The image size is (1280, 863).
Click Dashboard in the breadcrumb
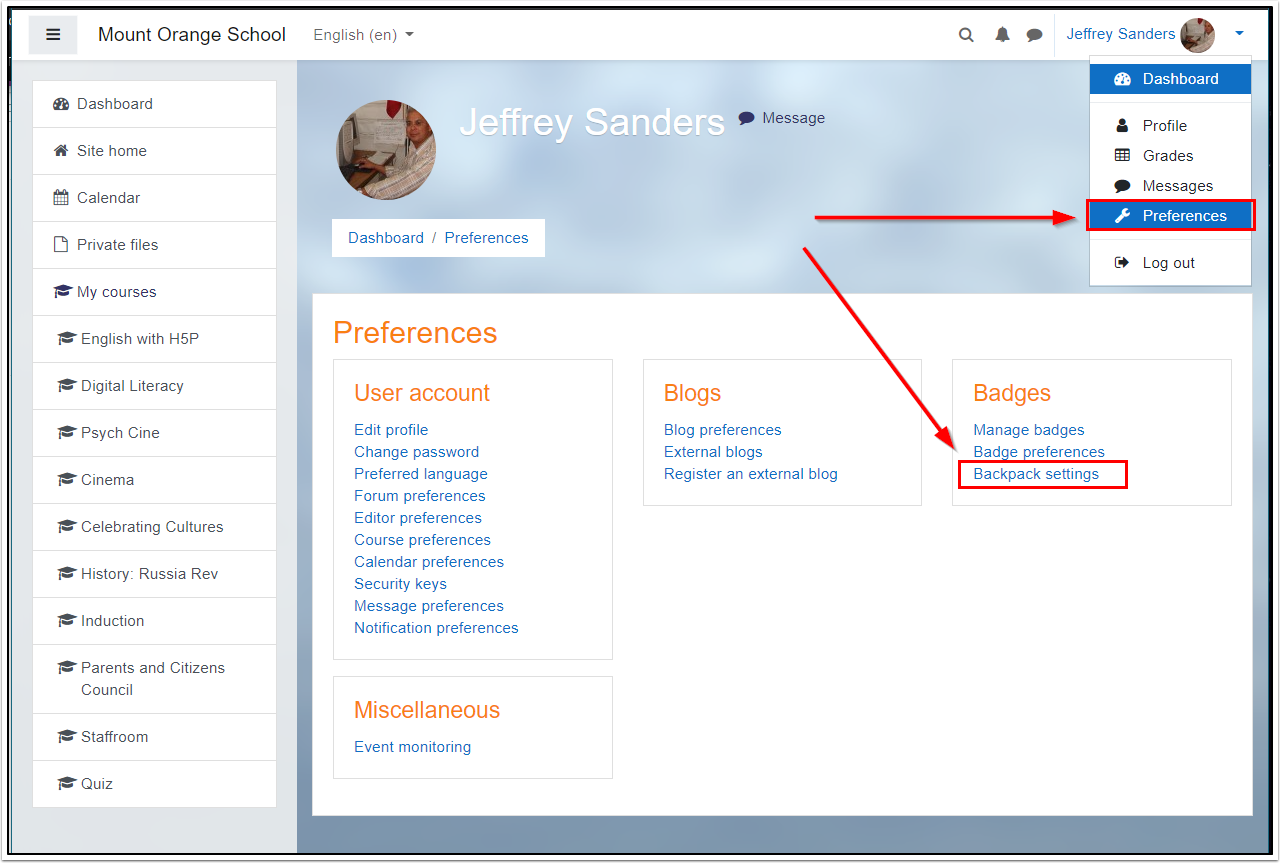[386, 238]
